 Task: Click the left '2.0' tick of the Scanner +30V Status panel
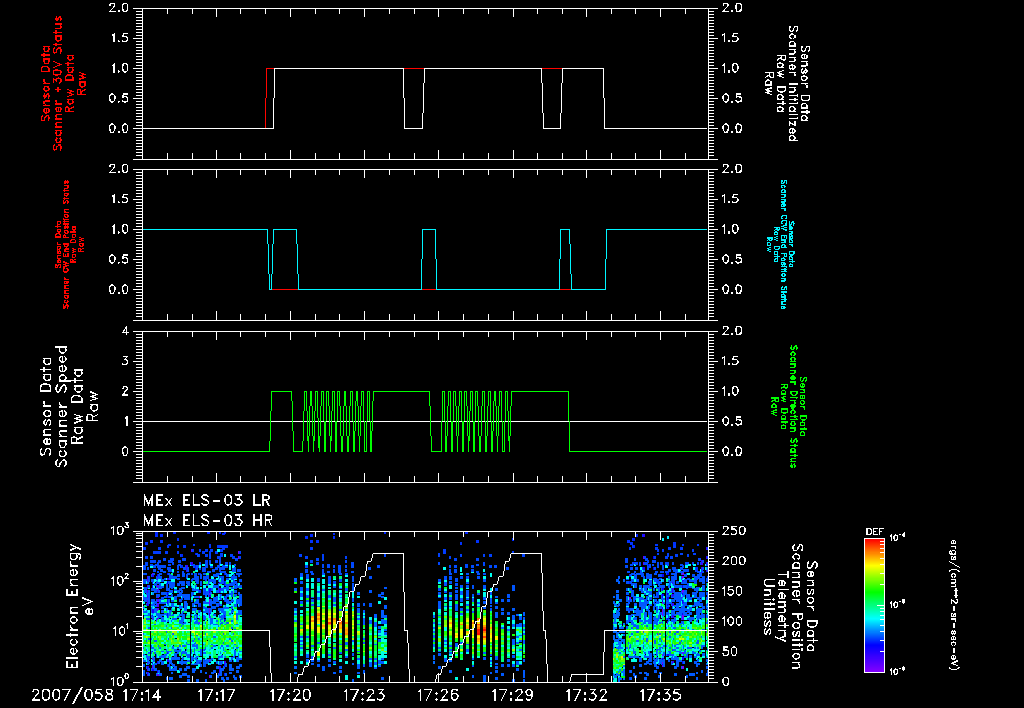[118, 8]
